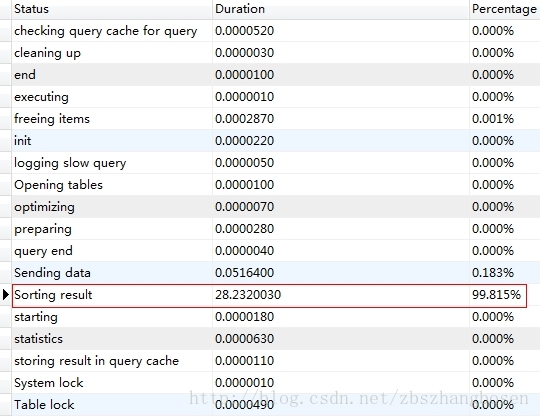Select the 'executing' status cell

click(112, 97)
